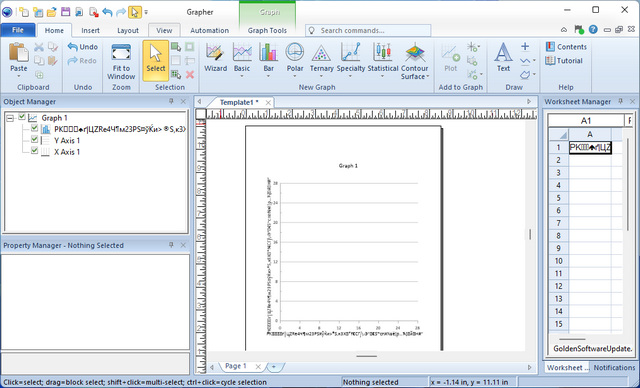Click the worksheet vertical scrollbar
The image size is (640, 388).
tap(628, 184)
